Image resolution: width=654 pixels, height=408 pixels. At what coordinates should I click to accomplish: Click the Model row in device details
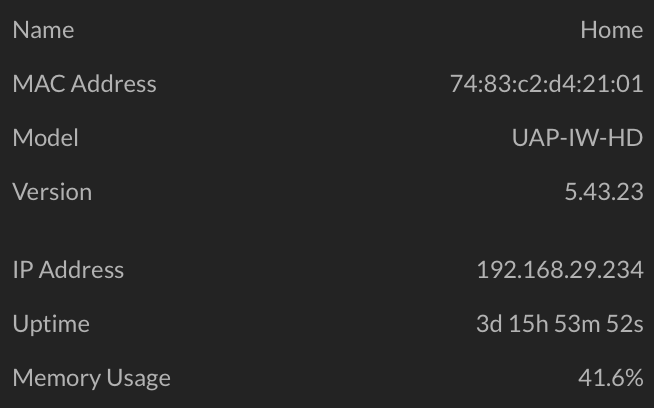[327, 138]
